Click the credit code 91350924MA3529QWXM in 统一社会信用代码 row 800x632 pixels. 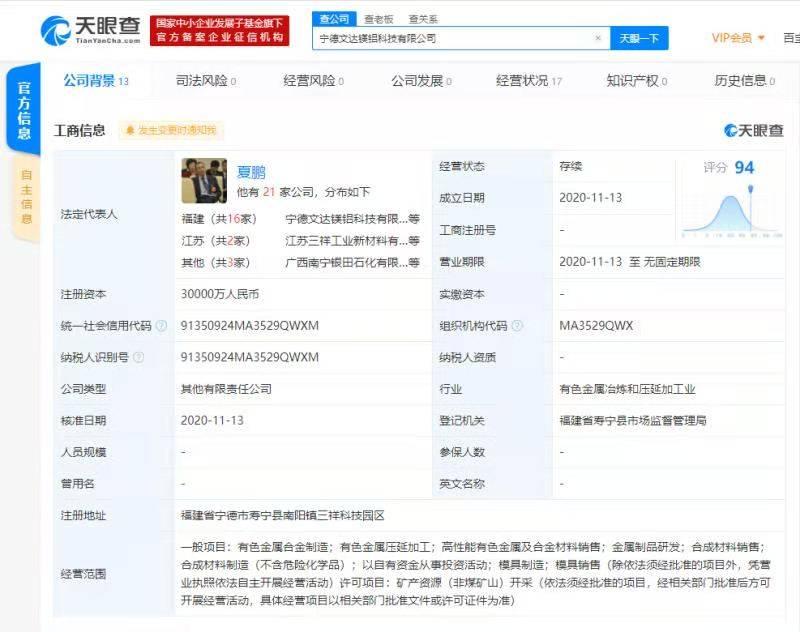249,325
